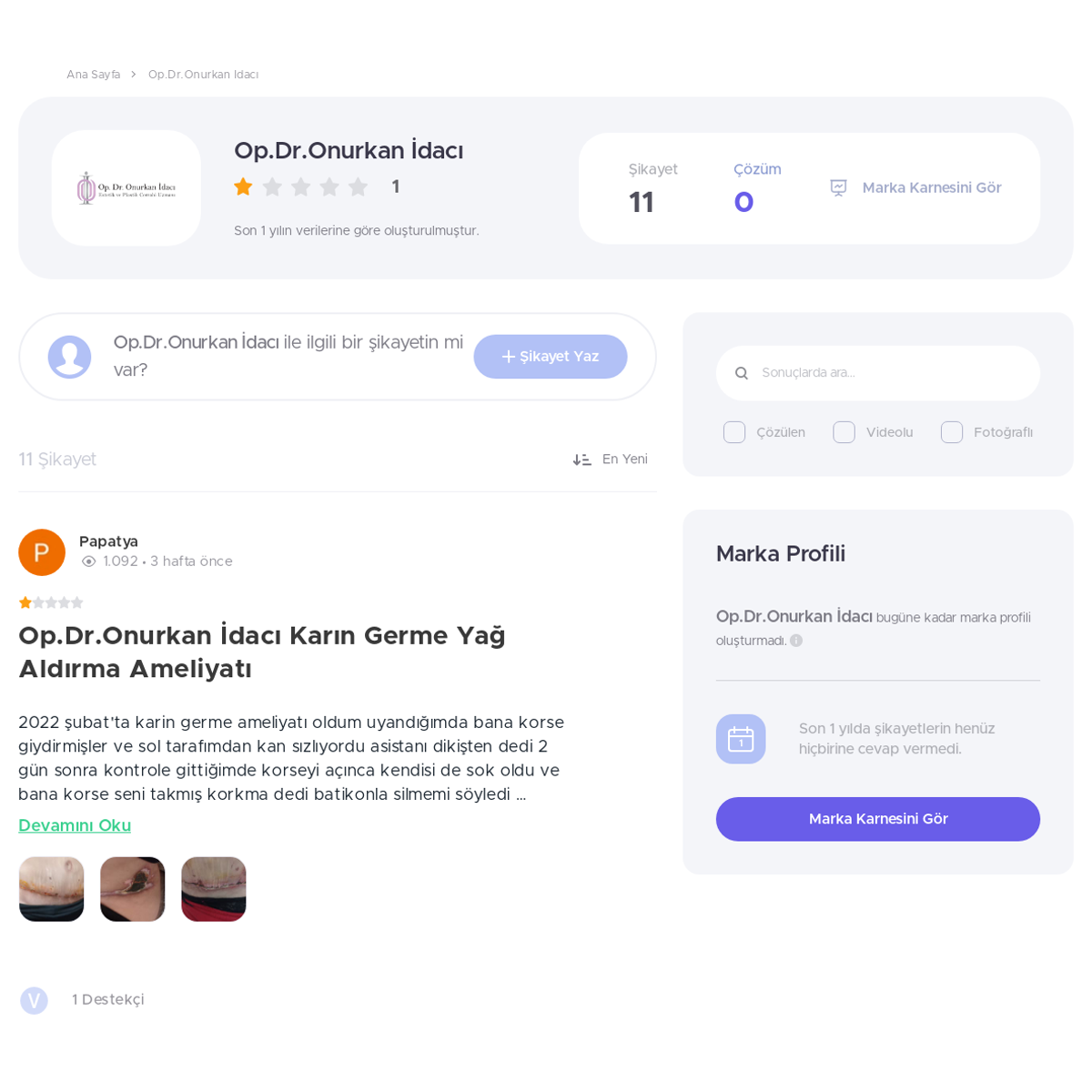Click the purple Marka Karnesini Gör button
The width and height of the screenshot is (1092, 1092).
[878, 819]
